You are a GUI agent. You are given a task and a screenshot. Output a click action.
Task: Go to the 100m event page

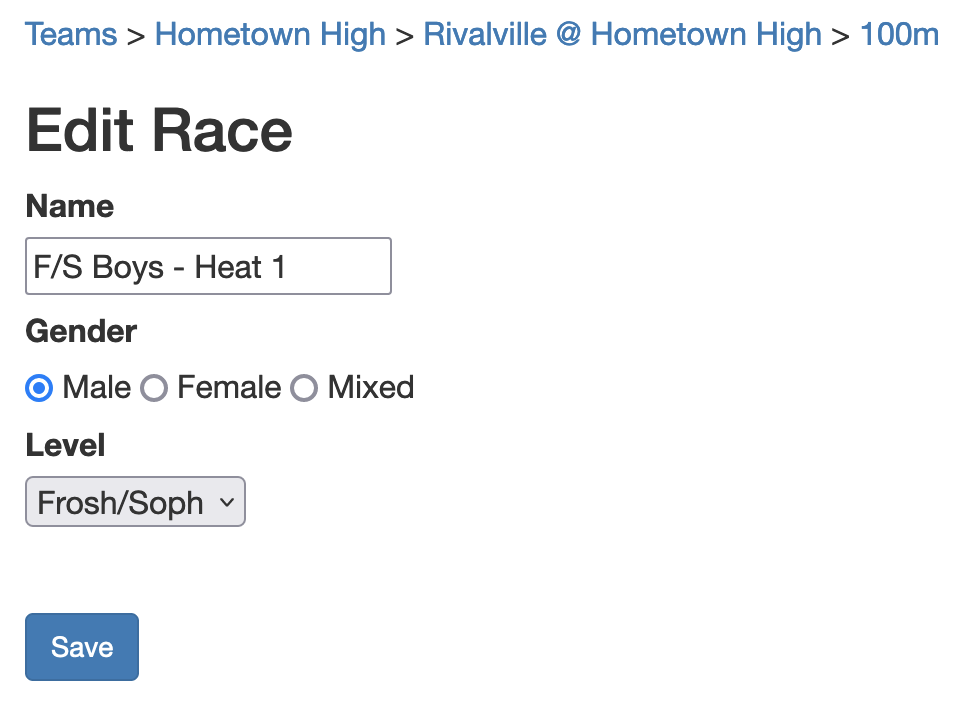pos(898,34)
